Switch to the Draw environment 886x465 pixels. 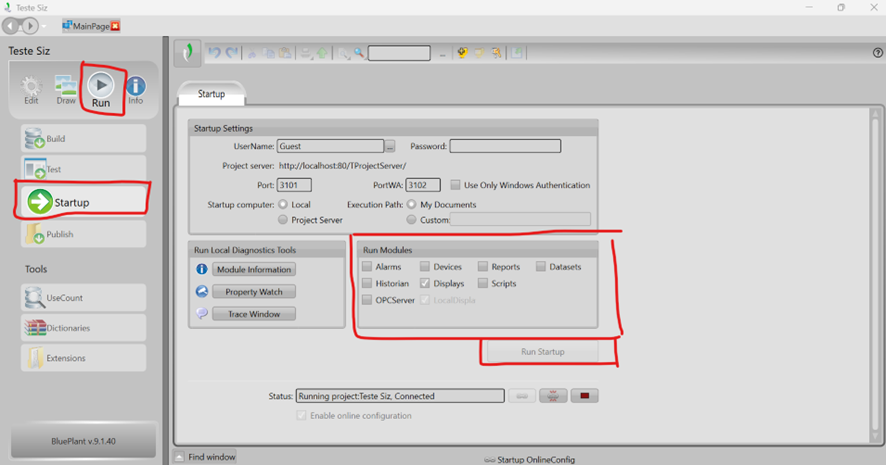66,88
